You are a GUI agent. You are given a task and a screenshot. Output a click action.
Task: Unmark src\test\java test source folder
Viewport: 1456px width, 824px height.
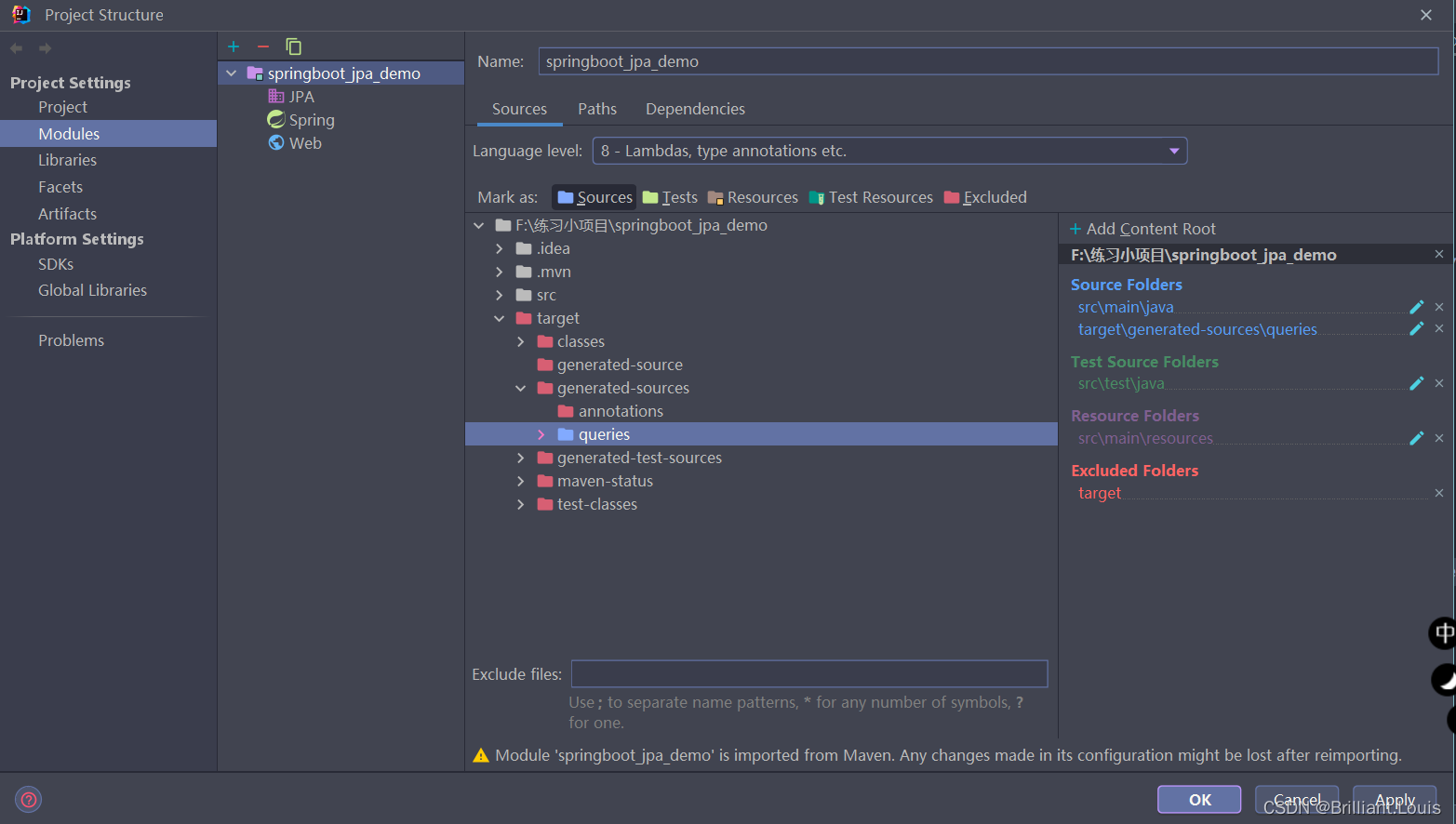click(1439, 383)
